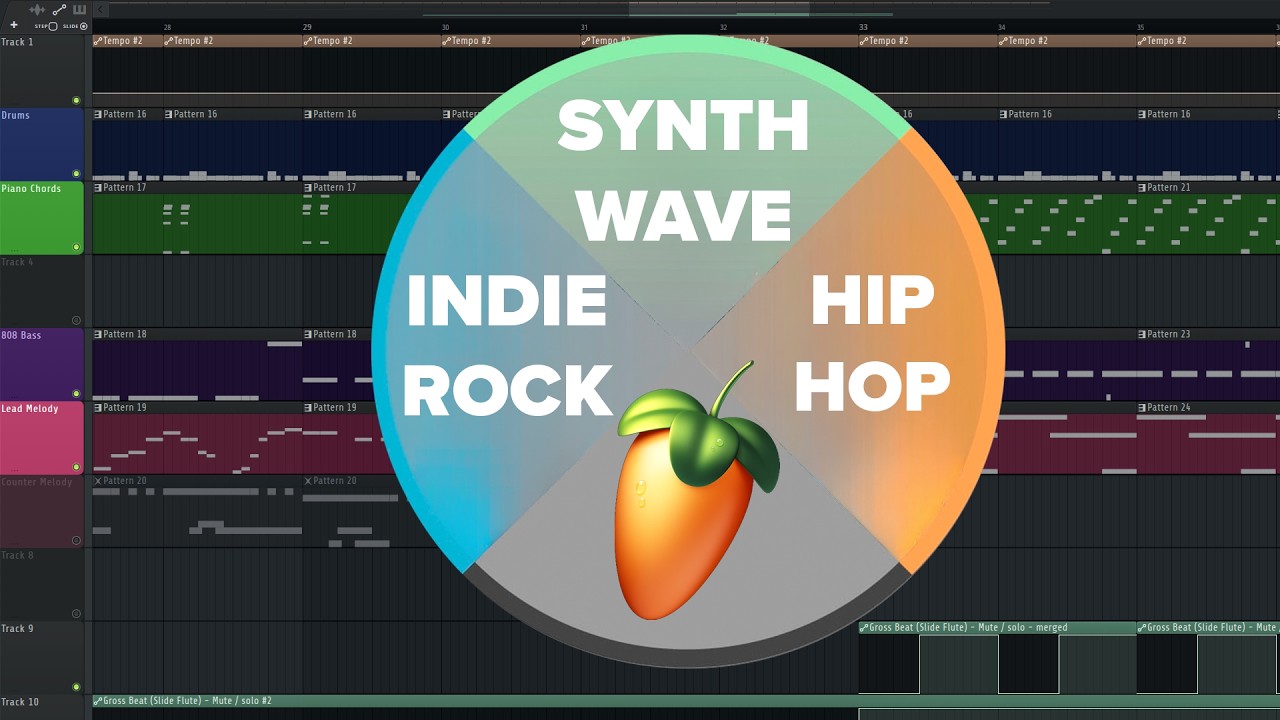Toggle the audio clips filter waveform icon
This screenshot has width=1280, height=720.
[38, 9]
